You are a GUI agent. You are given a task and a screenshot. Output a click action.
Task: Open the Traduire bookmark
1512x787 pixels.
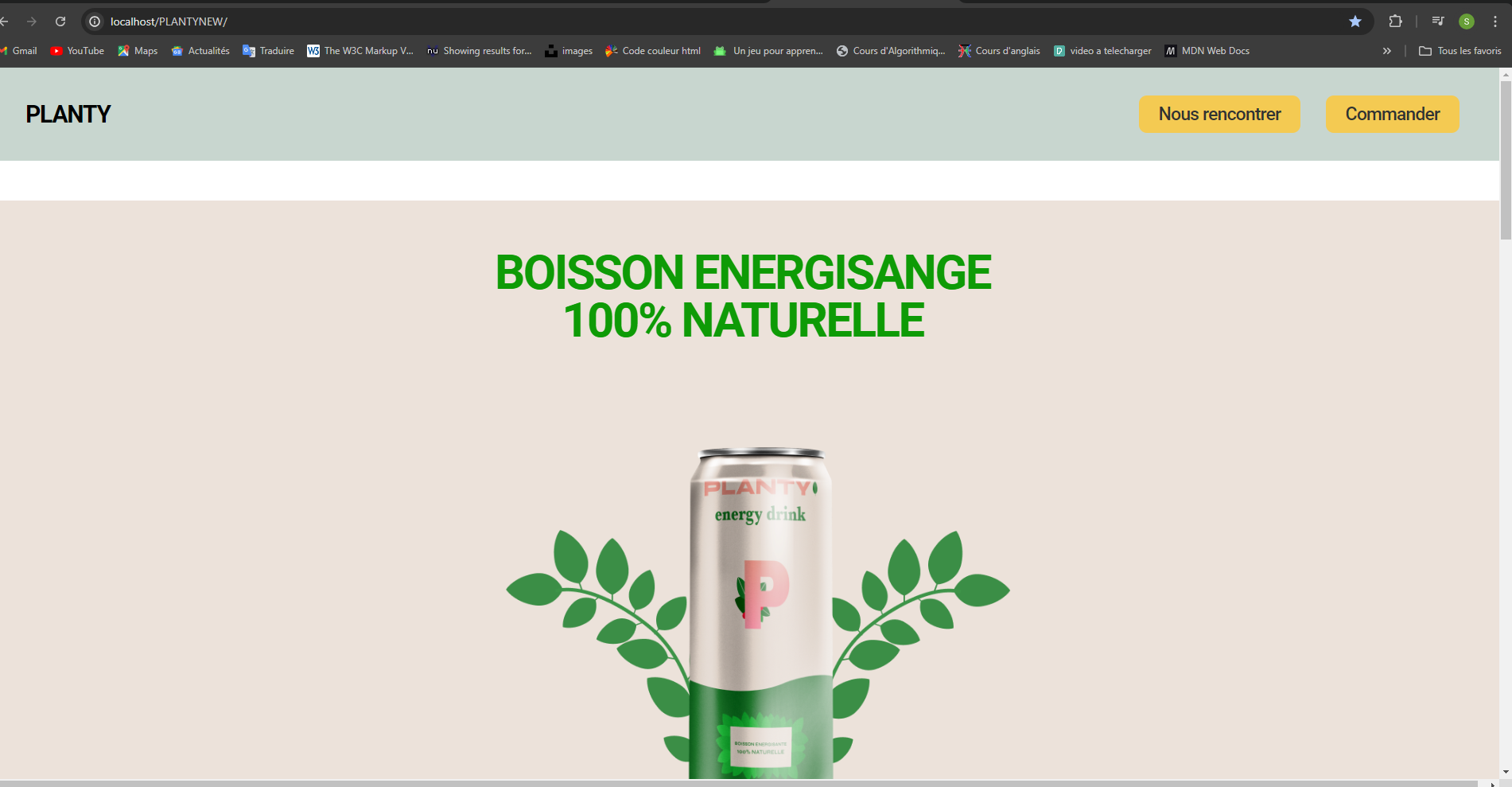coord(268,51)
